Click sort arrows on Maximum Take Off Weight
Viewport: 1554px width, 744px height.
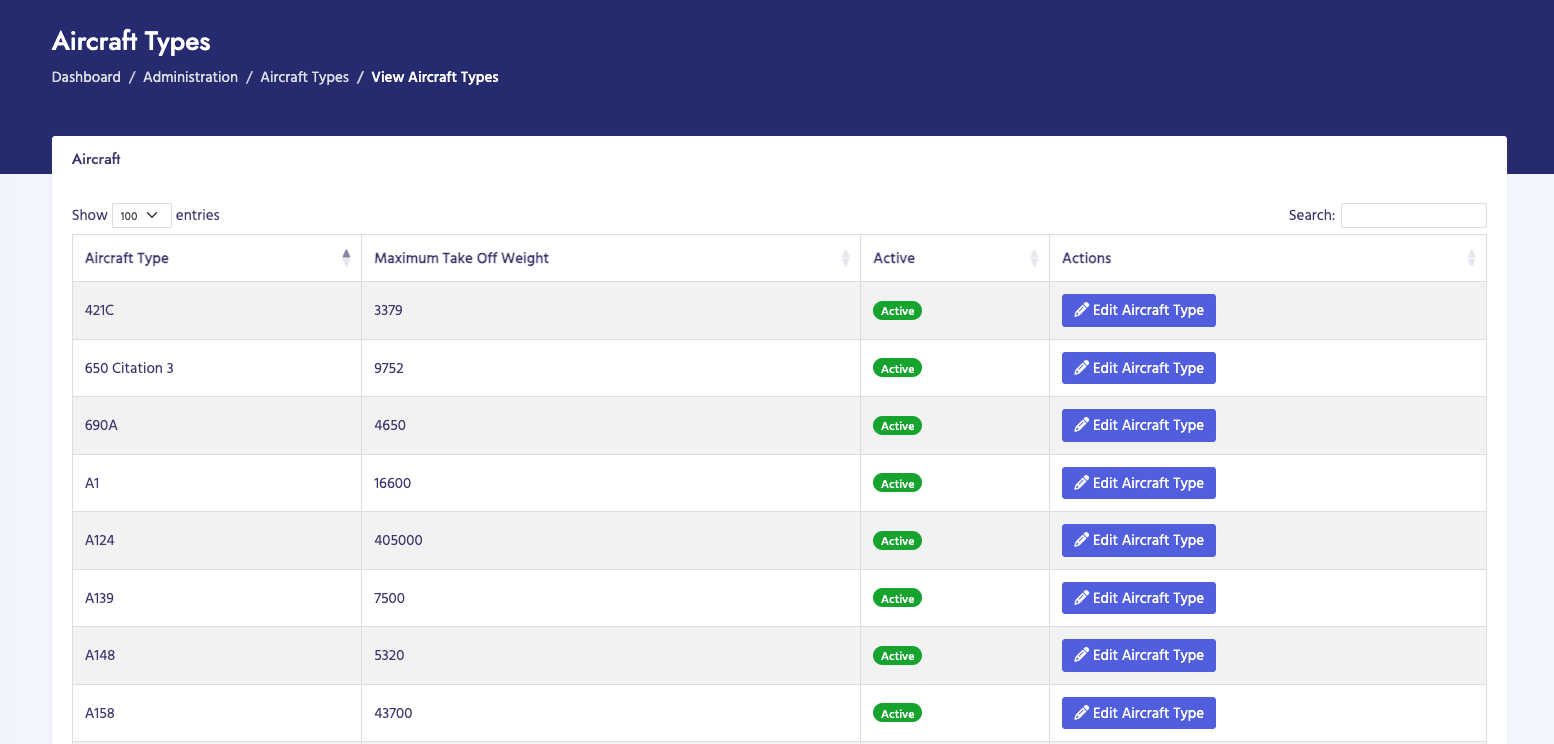tap(845, 258)
